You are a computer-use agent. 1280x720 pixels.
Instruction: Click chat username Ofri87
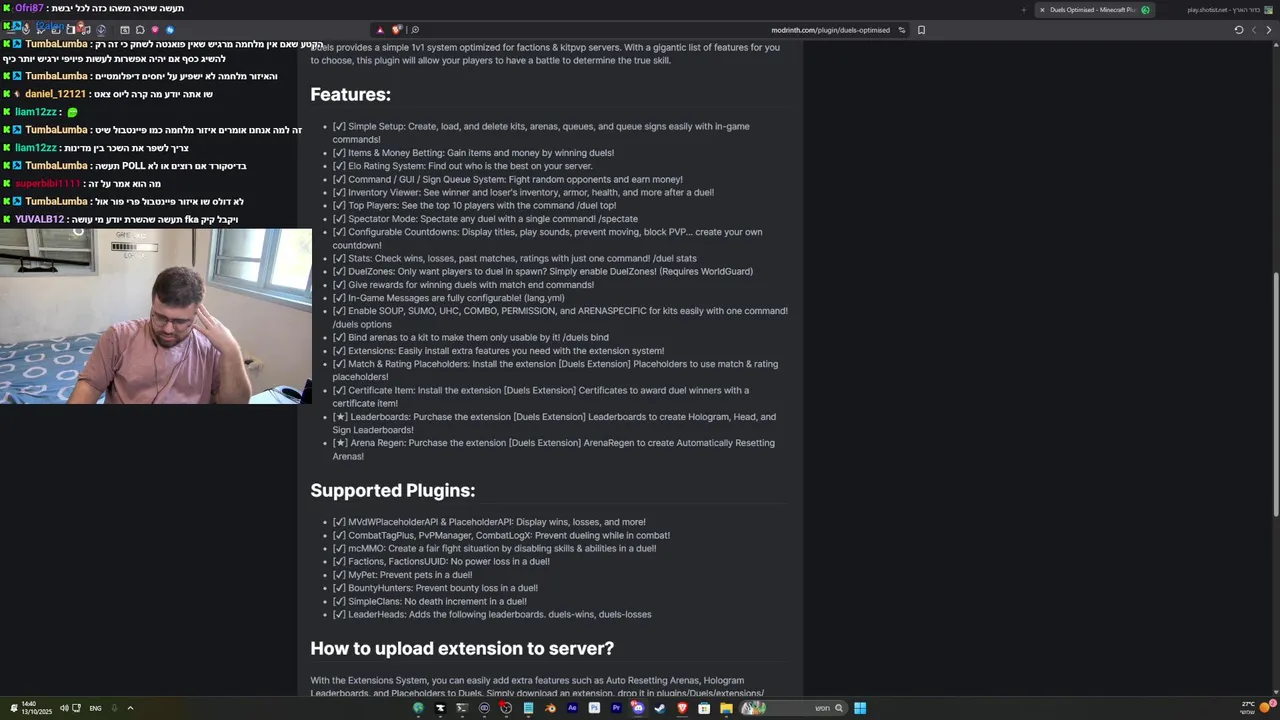pos(29,8)
